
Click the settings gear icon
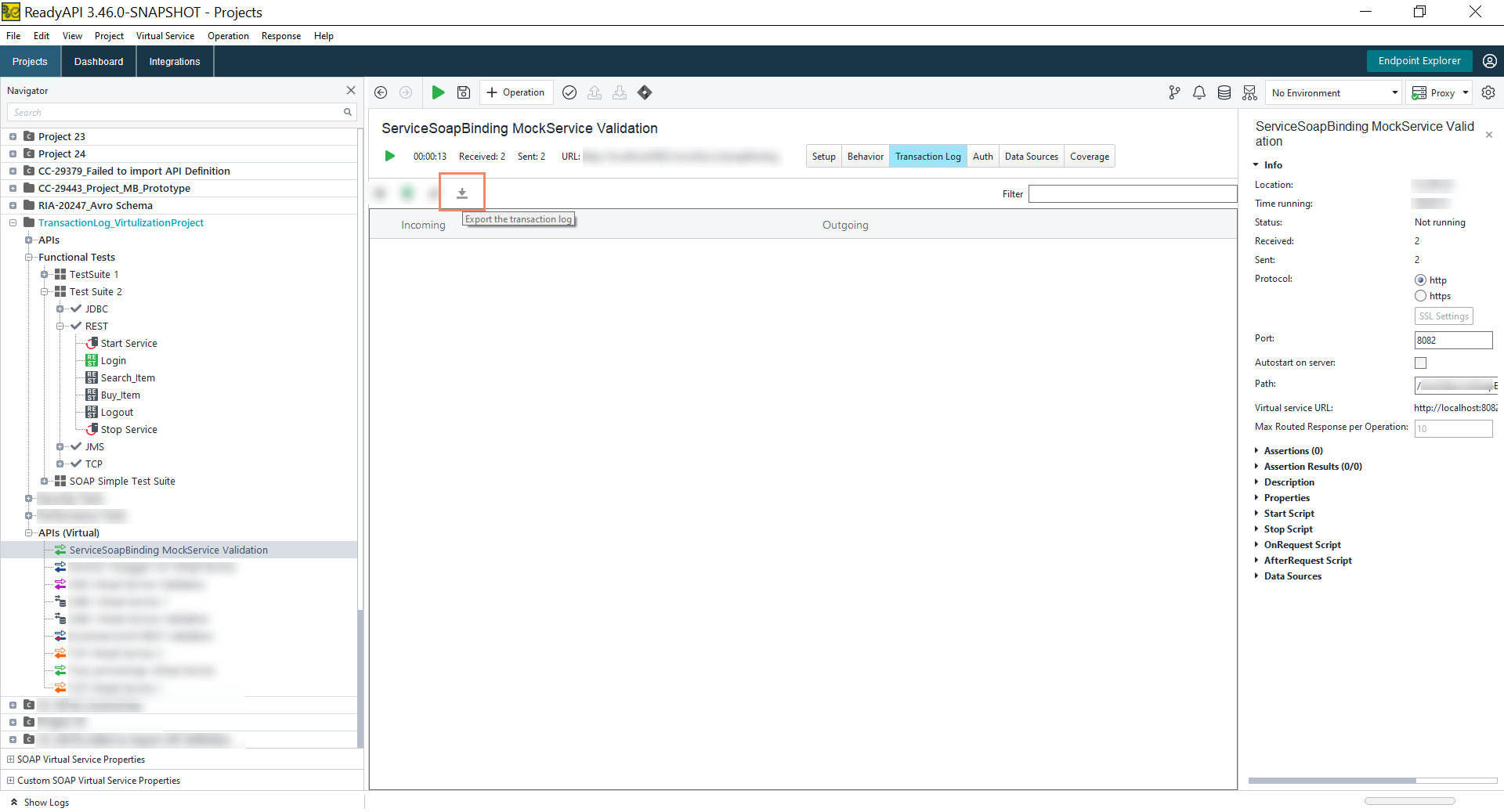click(1488, 92)
